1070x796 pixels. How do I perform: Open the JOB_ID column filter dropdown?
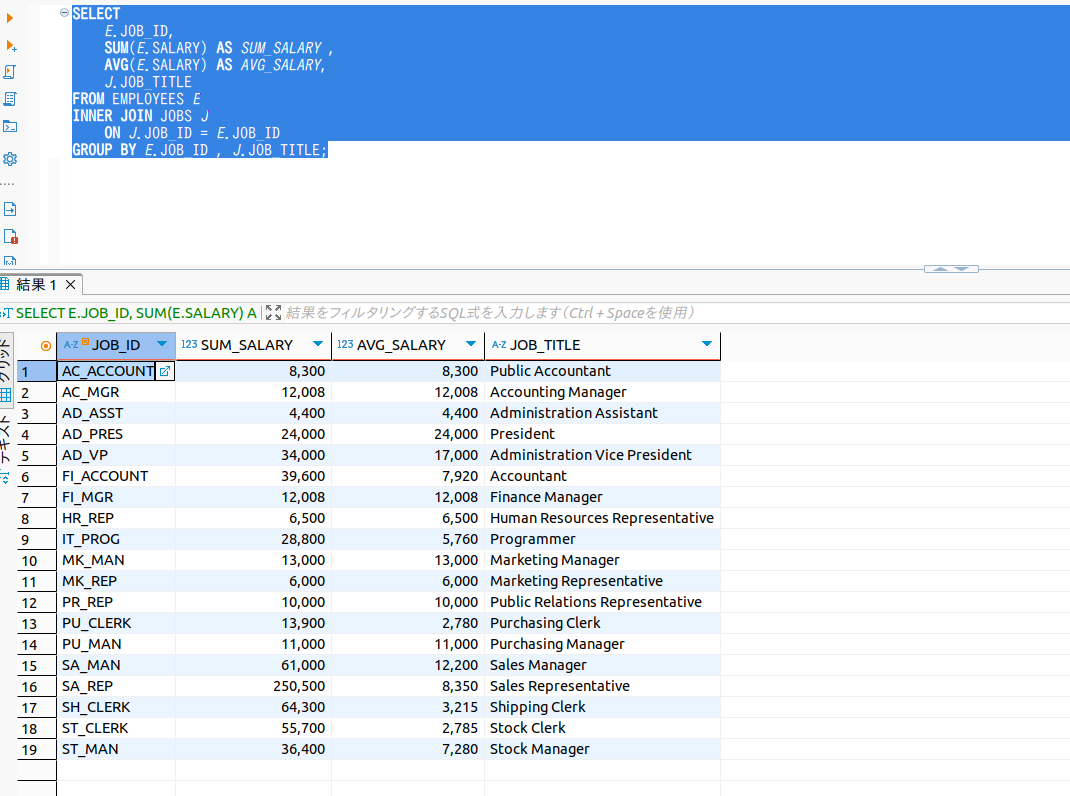[162, 344]
